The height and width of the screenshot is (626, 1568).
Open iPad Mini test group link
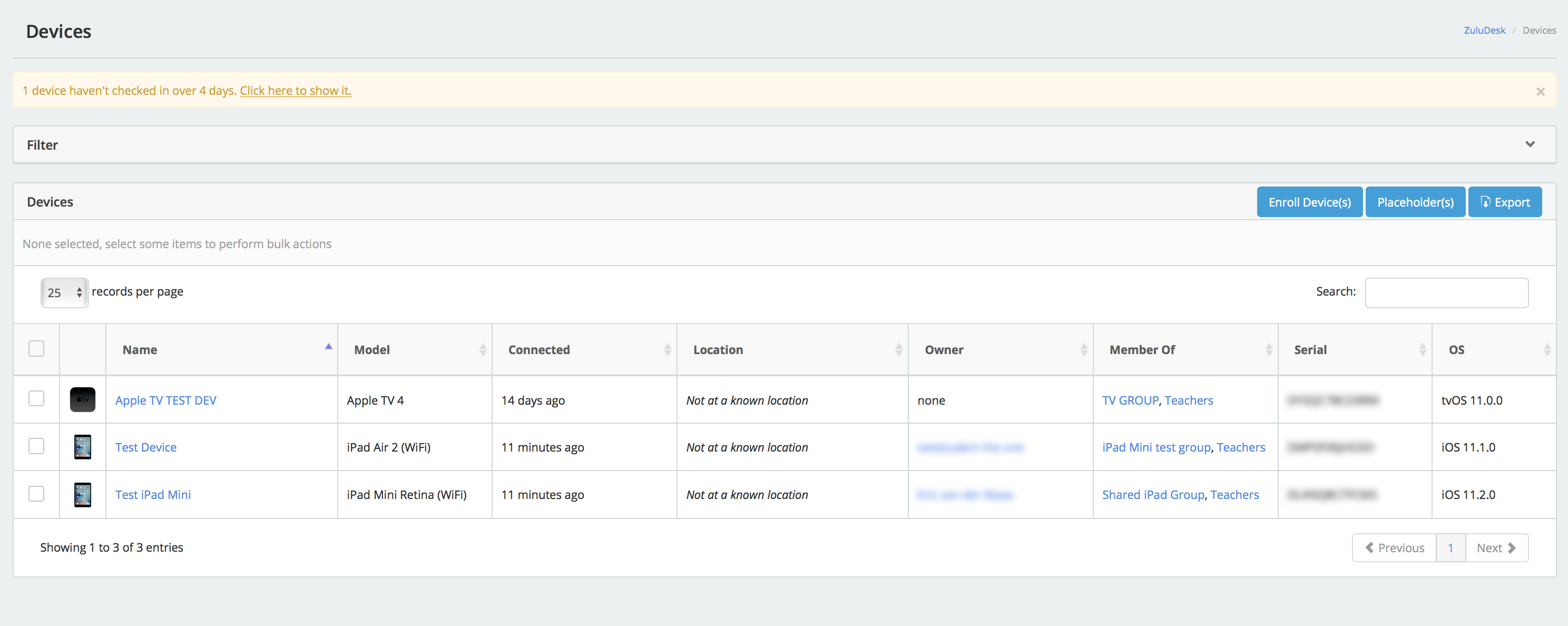pyautogui.click(x=1157, y=447)
